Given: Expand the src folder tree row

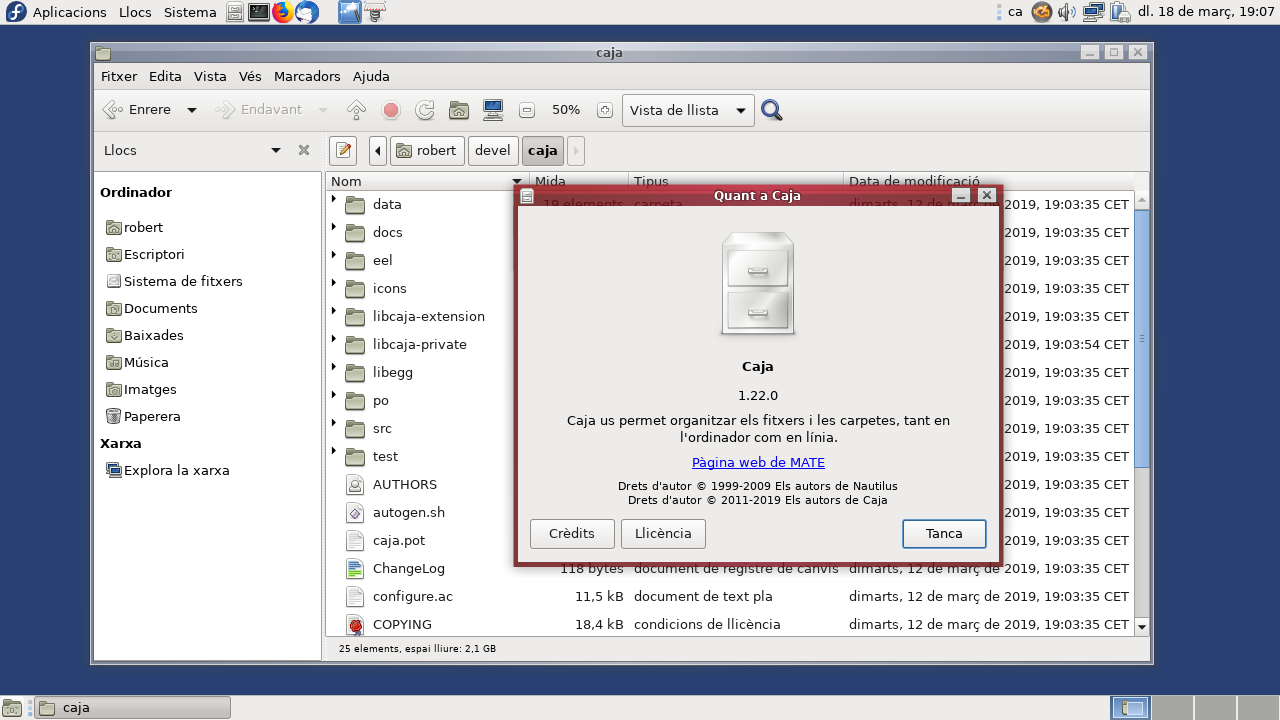Looking at the screenshot, I should [x=334, y=423].
